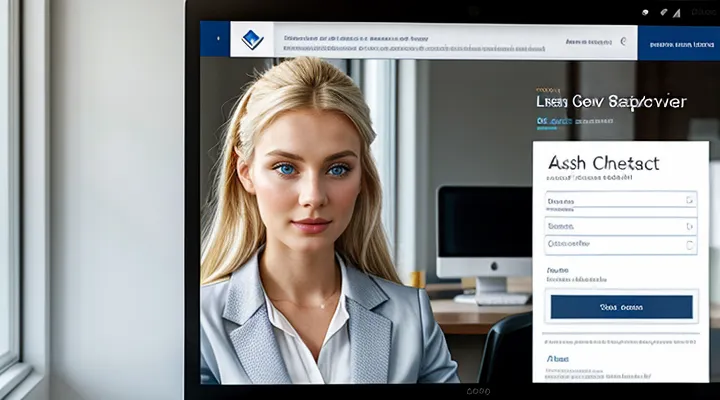Open the small blue link under hero headline
The image size is (720, 400).
(553, 122)
